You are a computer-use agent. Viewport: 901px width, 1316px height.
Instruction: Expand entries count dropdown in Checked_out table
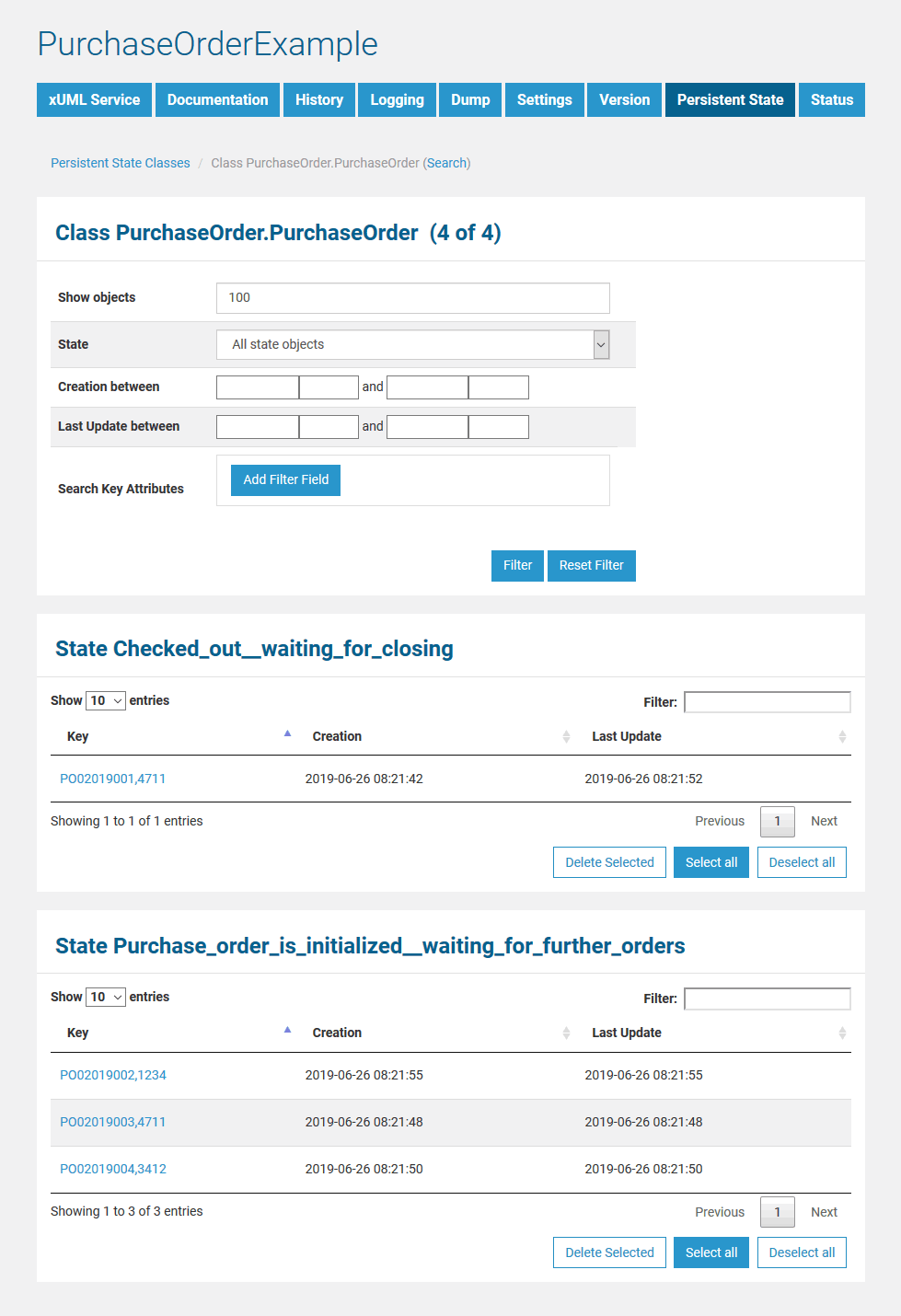106,700
